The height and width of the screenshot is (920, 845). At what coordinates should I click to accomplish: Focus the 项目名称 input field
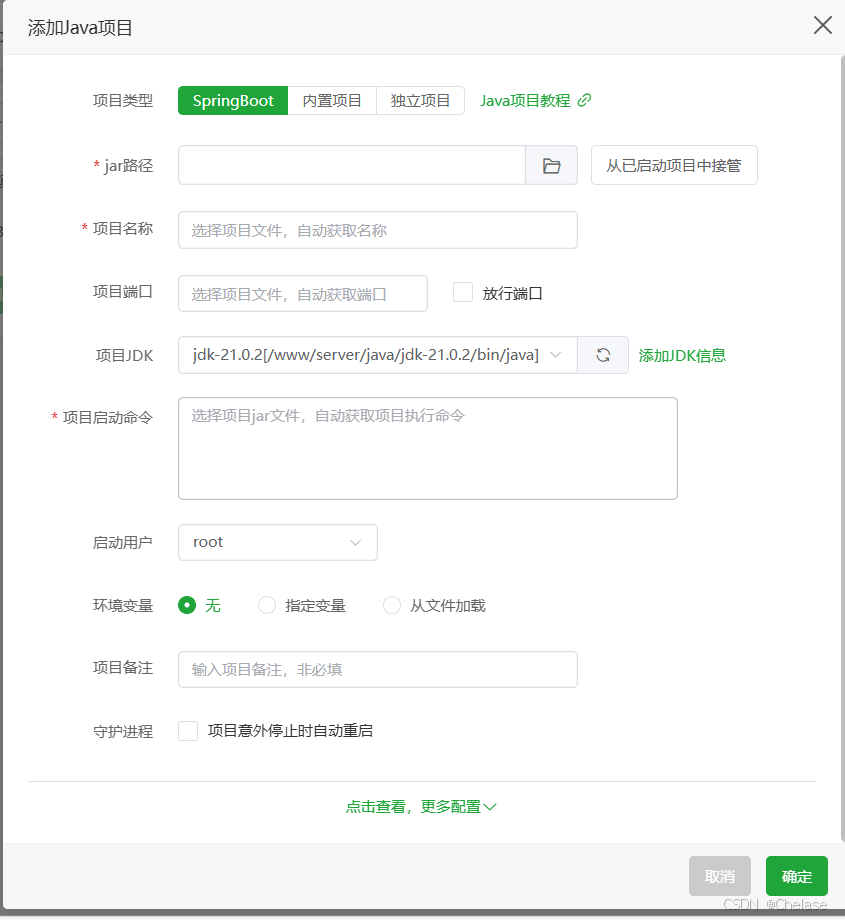(378, 230)
